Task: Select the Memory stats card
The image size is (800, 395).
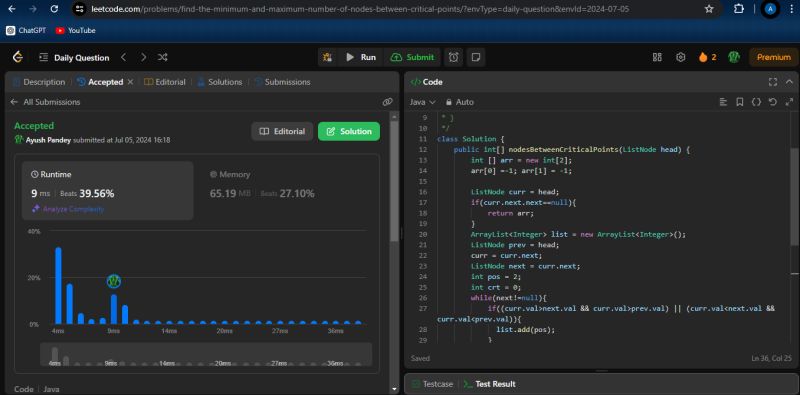Action: click(286, 190)
